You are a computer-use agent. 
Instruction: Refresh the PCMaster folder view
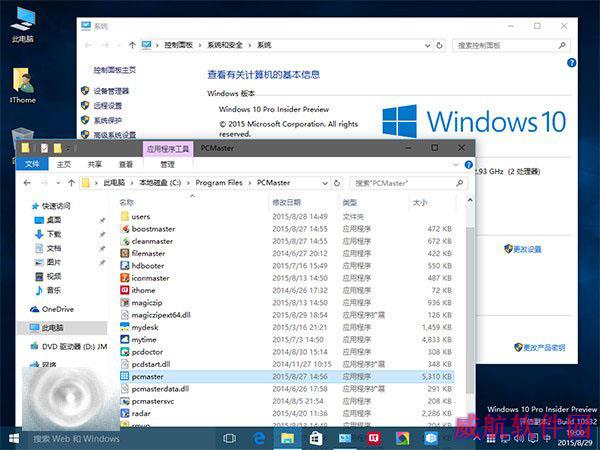pos(337,183)
